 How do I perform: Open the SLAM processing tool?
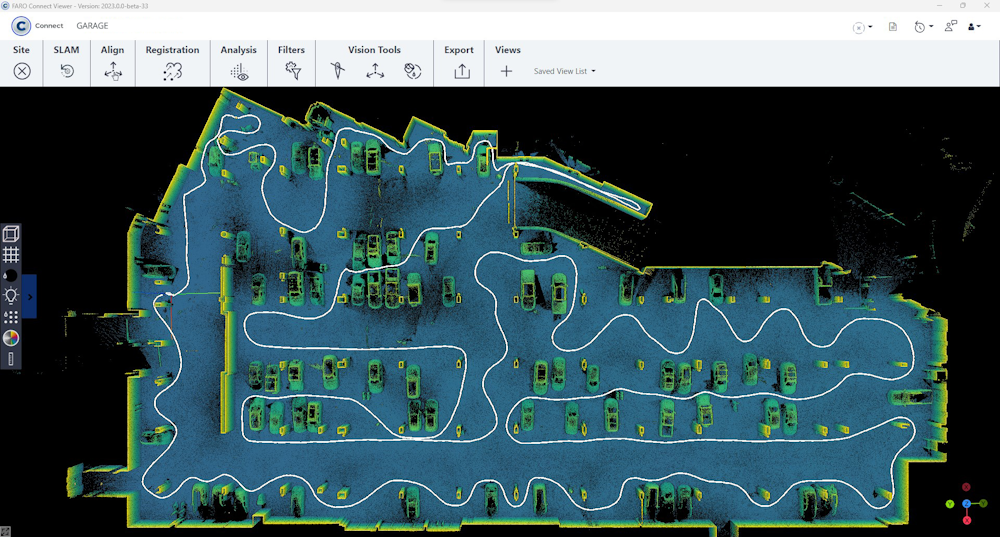[67, 71]
